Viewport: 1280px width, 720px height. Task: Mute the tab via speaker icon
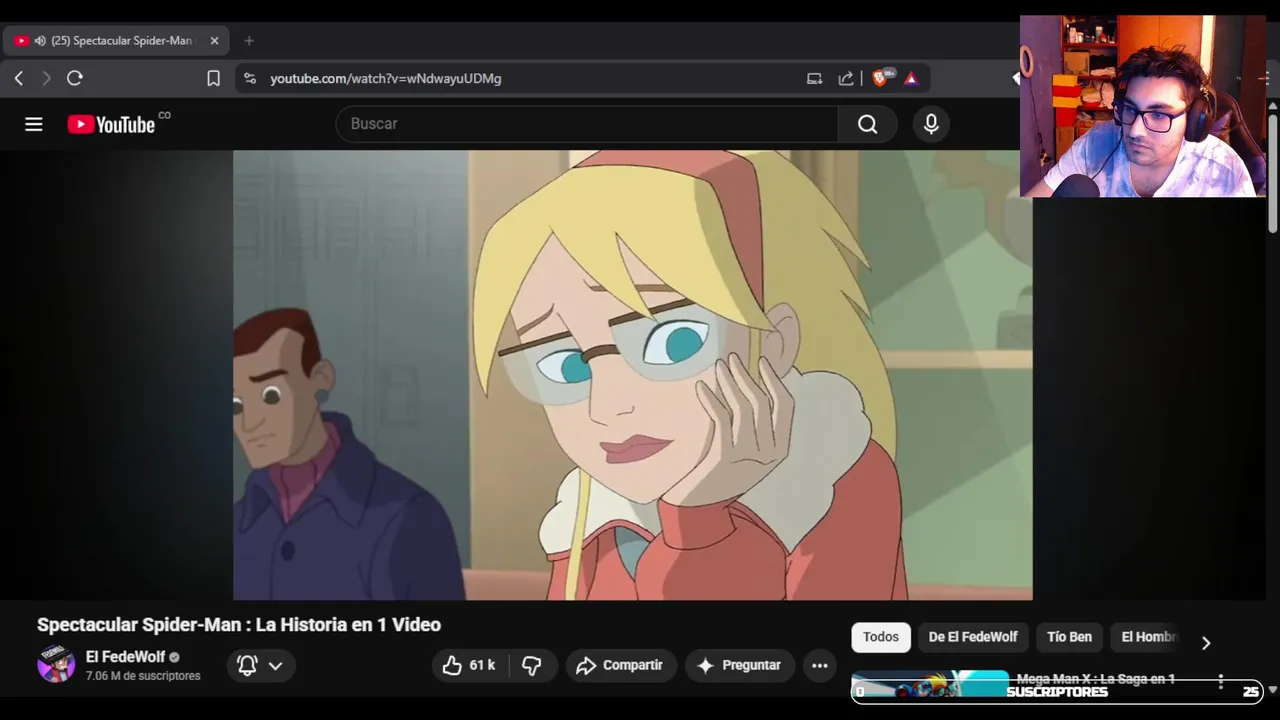(x=40, y=41)
